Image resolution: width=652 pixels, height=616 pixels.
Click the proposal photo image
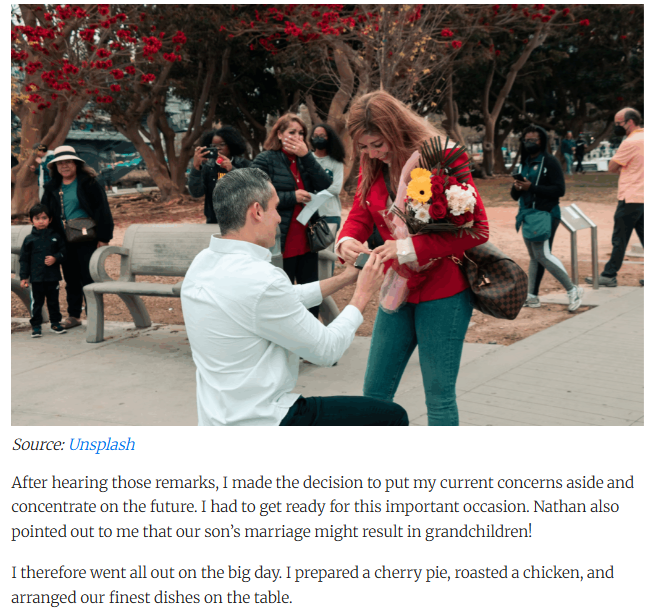coord(327,215)
